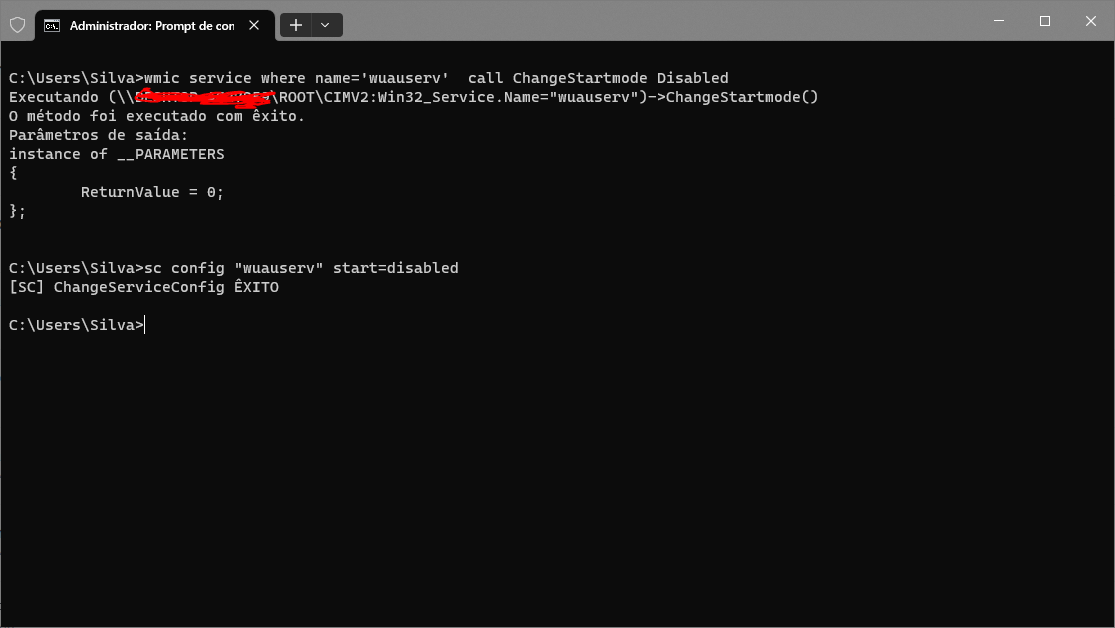The height and width of the screenshot is (628, 1115).
Task: Click the ReturnValue = 0 output line
Action: (x=152, y=192)
